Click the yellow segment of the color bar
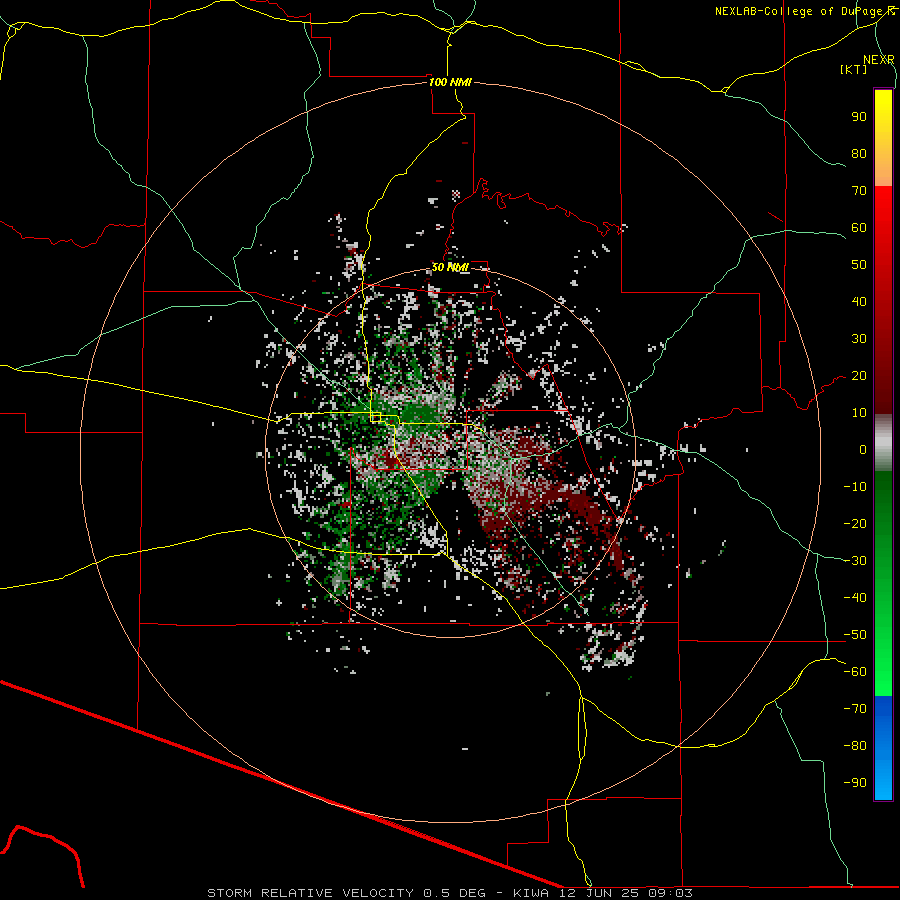Image resolution: width=900 pixels, height=900 pixels. pyautogui.click(x=883, y=123)
